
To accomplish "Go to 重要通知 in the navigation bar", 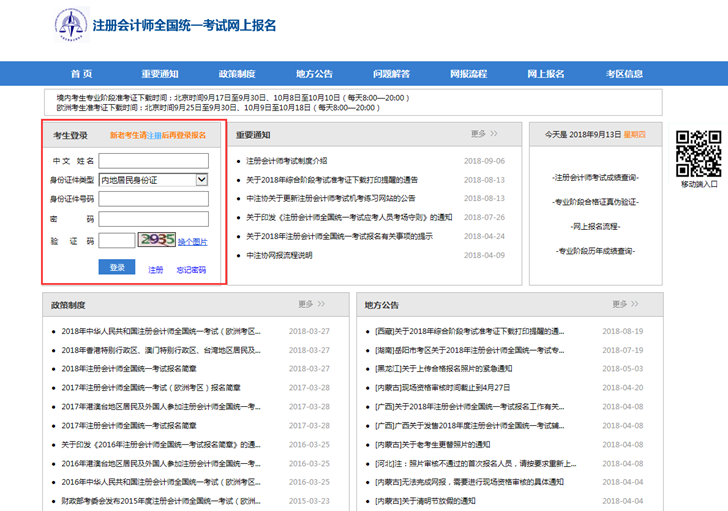I will tap(159, 74).
